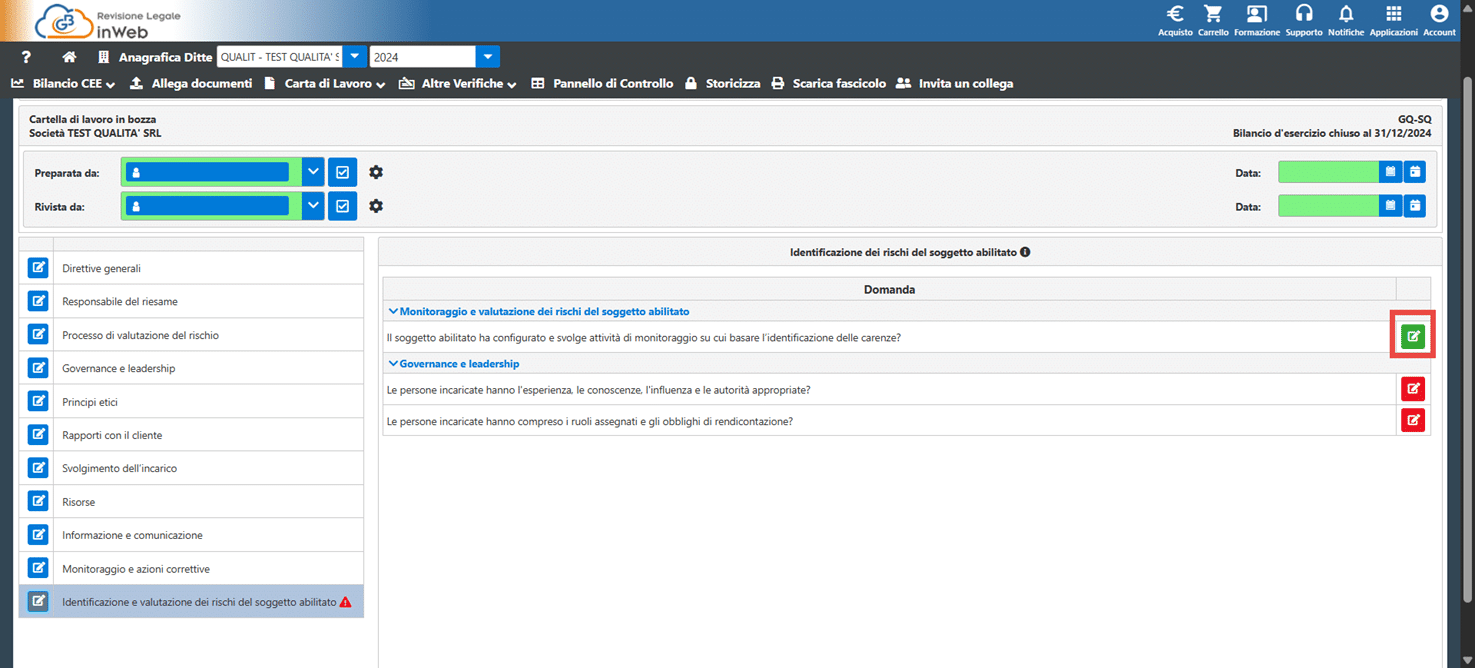The image size is (1475, 668).
Task: Open the Applicazioni grid icon
Action: tap(1393, 15)
